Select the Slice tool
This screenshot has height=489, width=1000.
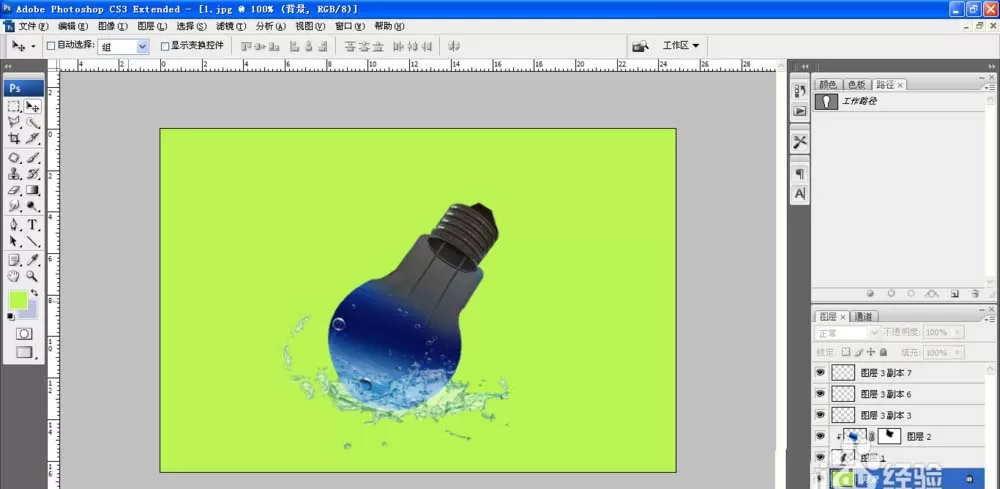pos(33,138)
